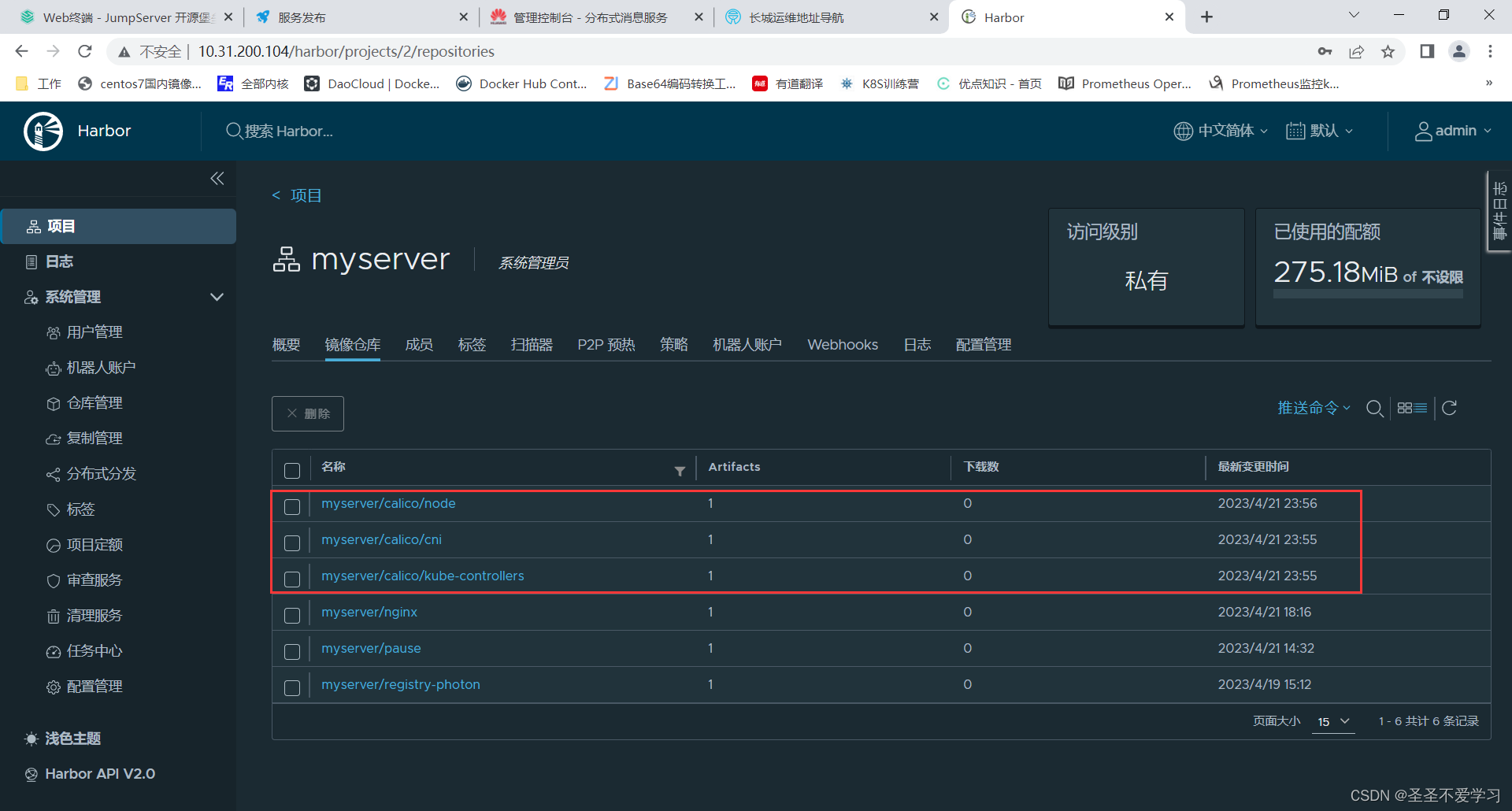Check the myserver/calico/node row checkbox
This screenshot has width=1512, height=811.
(292, 507)
